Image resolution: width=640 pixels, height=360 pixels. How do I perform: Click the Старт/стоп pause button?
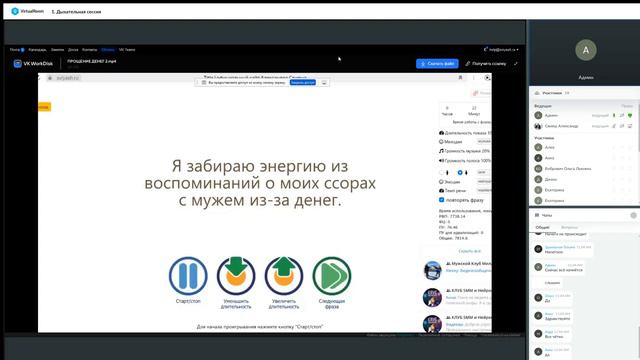point(188,276)
